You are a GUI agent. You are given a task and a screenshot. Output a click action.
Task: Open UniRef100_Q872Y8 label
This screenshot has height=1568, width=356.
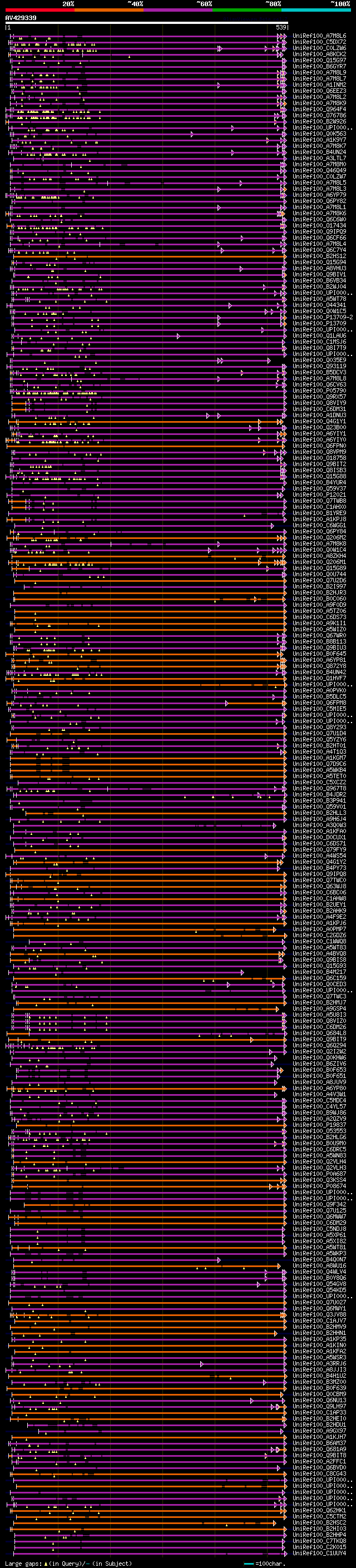click(319, 666)
